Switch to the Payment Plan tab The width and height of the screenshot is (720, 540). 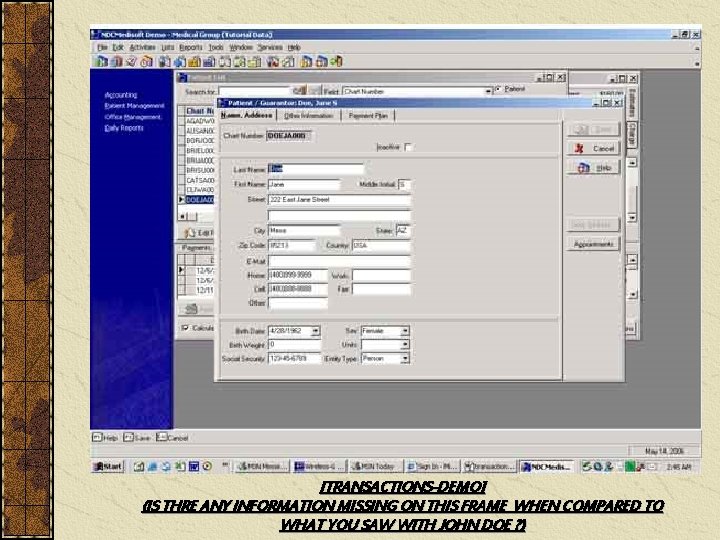[368, 116]
